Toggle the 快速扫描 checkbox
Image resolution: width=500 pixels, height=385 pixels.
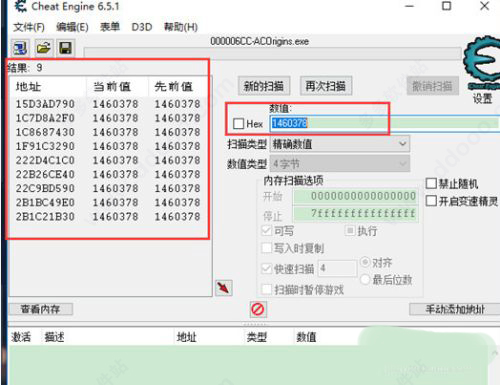[267, 269]
